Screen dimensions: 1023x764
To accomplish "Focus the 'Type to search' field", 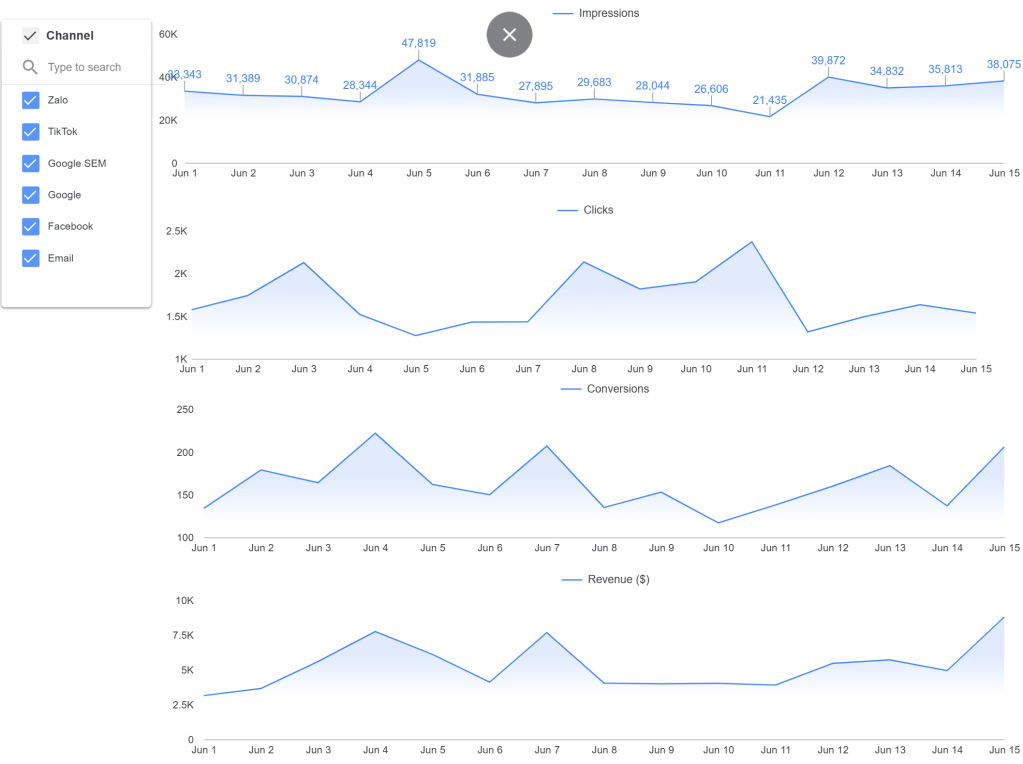I will [x=90, y=68].
